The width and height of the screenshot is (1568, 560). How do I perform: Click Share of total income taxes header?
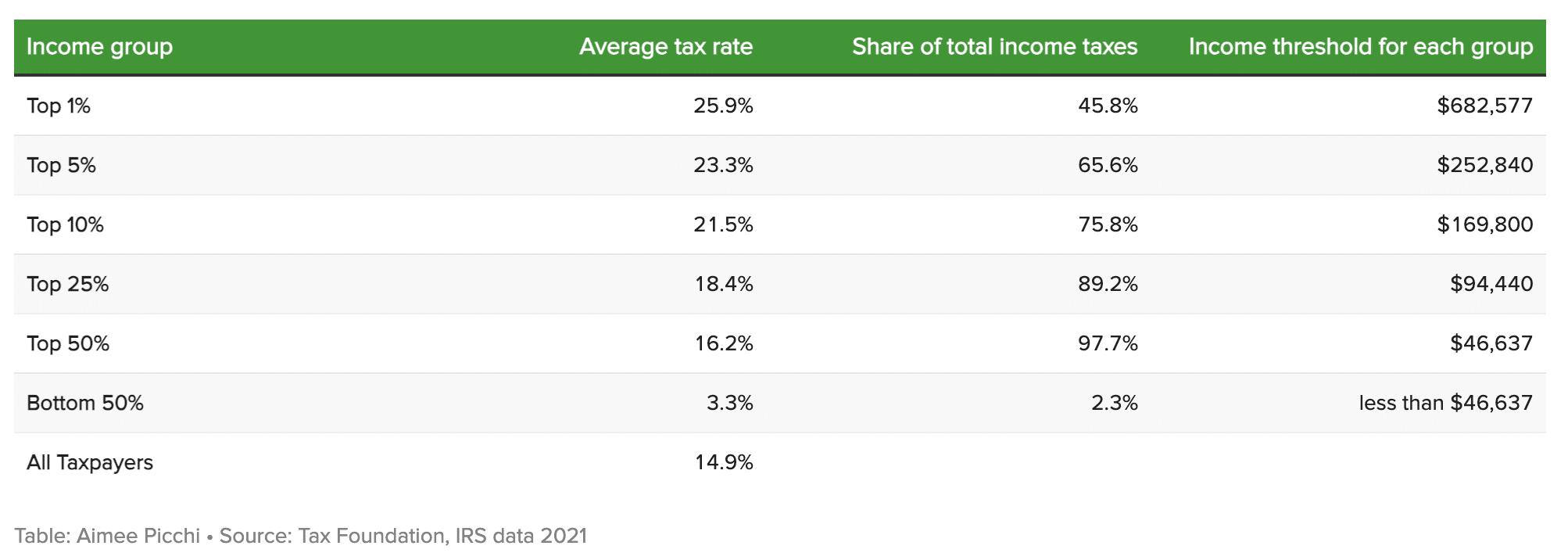994,47
